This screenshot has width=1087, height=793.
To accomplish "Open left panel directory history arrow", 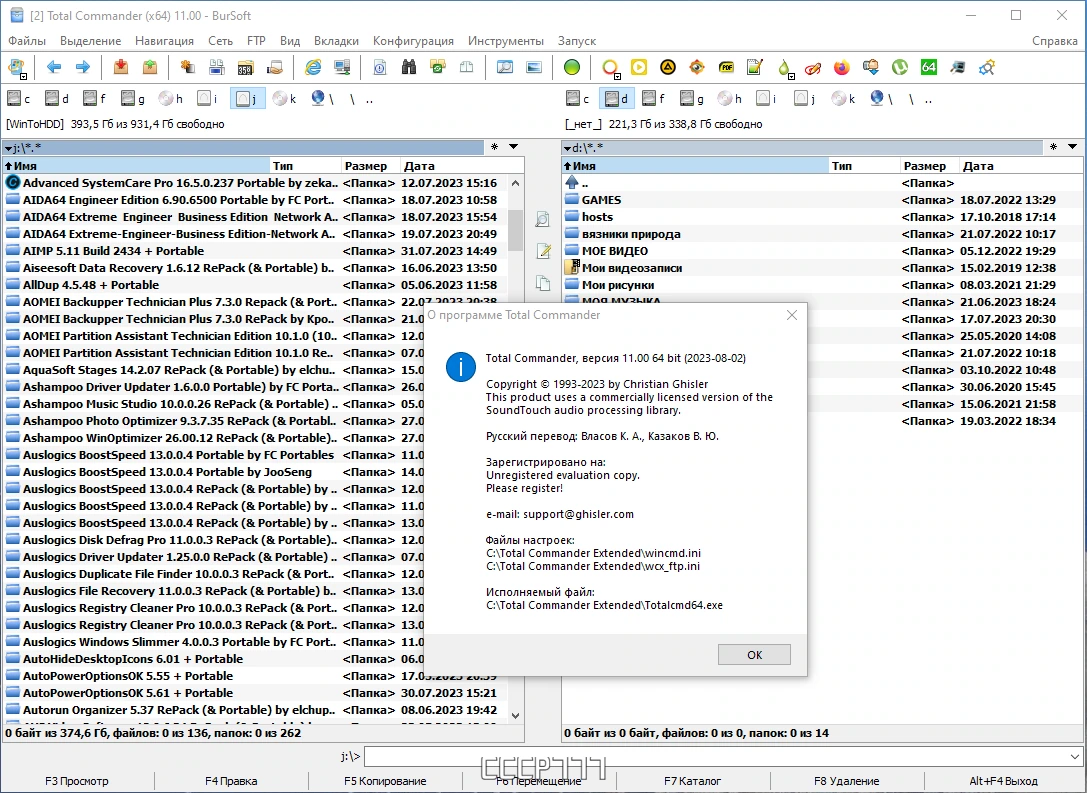I will tap(514, 147).
